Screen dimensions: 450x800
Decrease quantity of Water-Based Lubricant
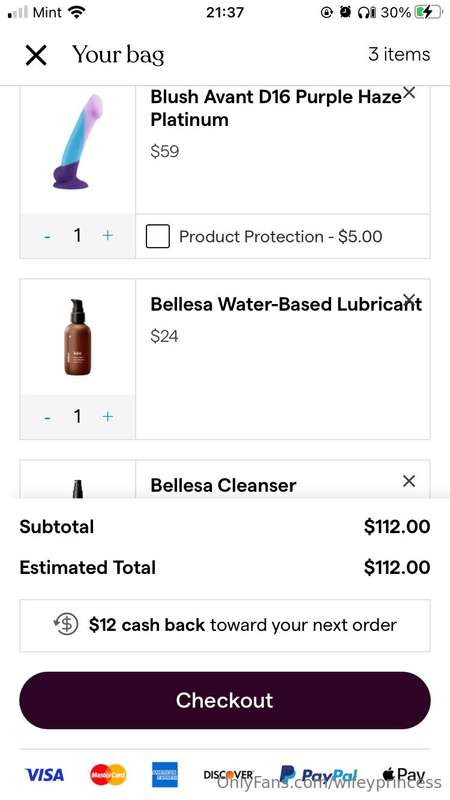(47, 417)
